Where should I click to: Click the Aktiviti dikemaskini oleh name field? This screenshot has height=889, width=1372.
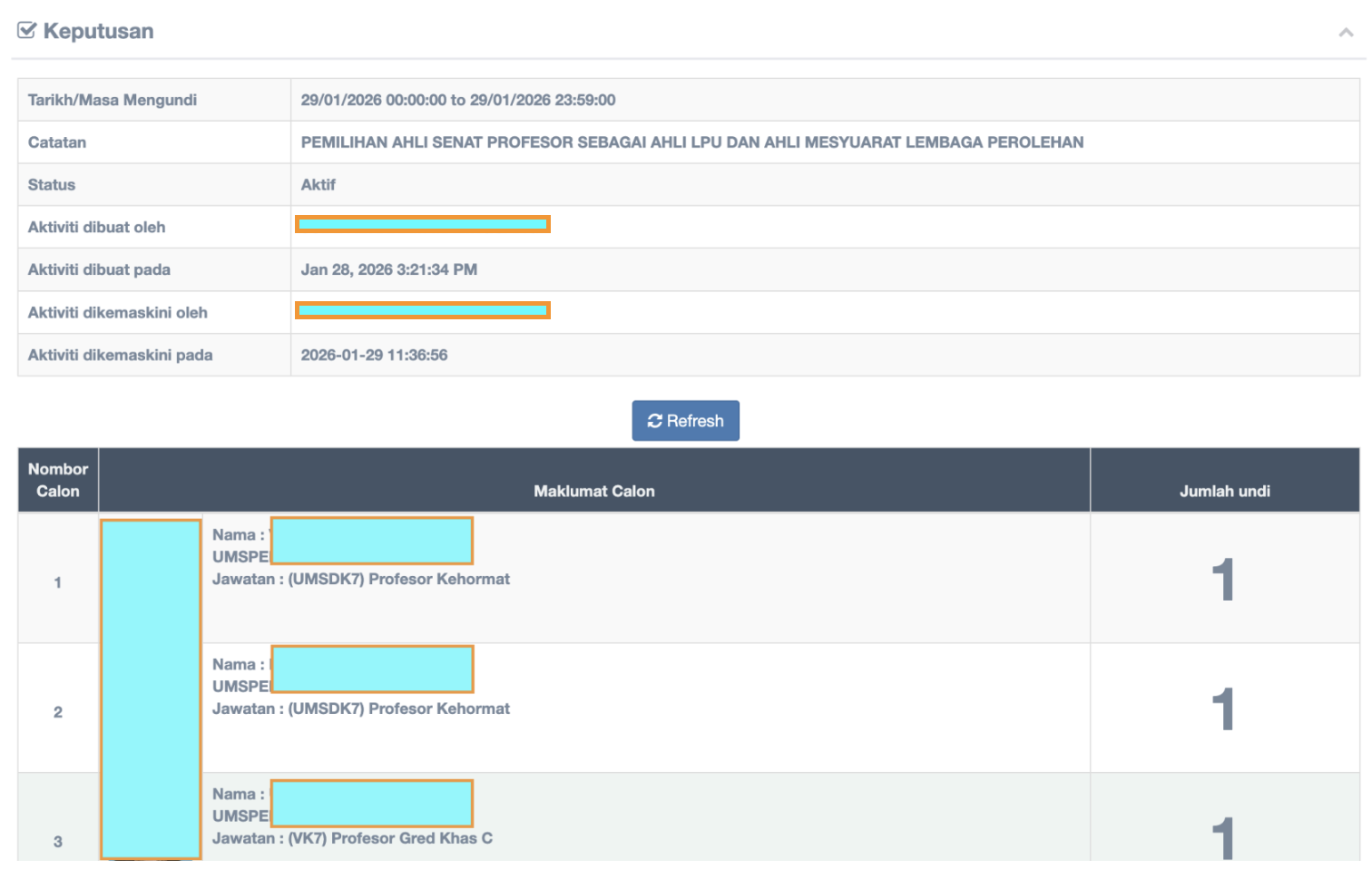click(x=422, y=310)
